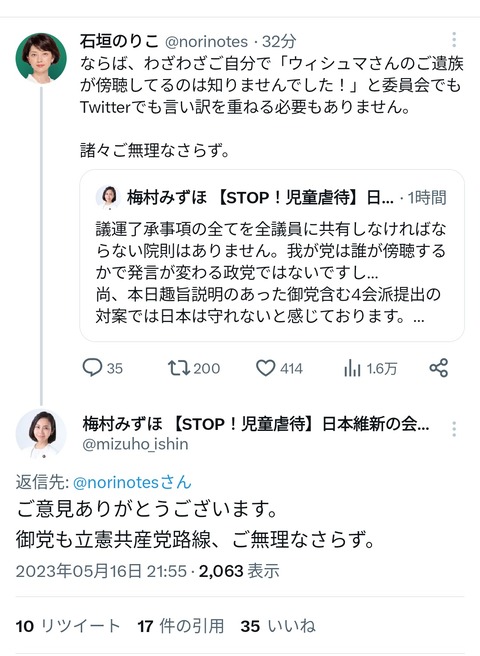480x656 pixels.
Task: Click the 32分 timestamp on the top tweet
Action: coord(279,41)
